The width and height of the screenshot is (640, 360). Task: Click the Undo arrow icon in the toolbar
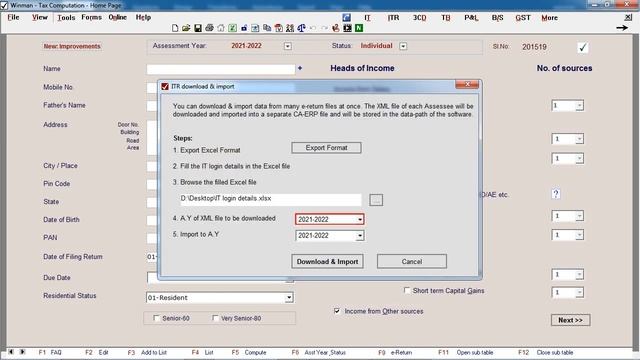313,28
